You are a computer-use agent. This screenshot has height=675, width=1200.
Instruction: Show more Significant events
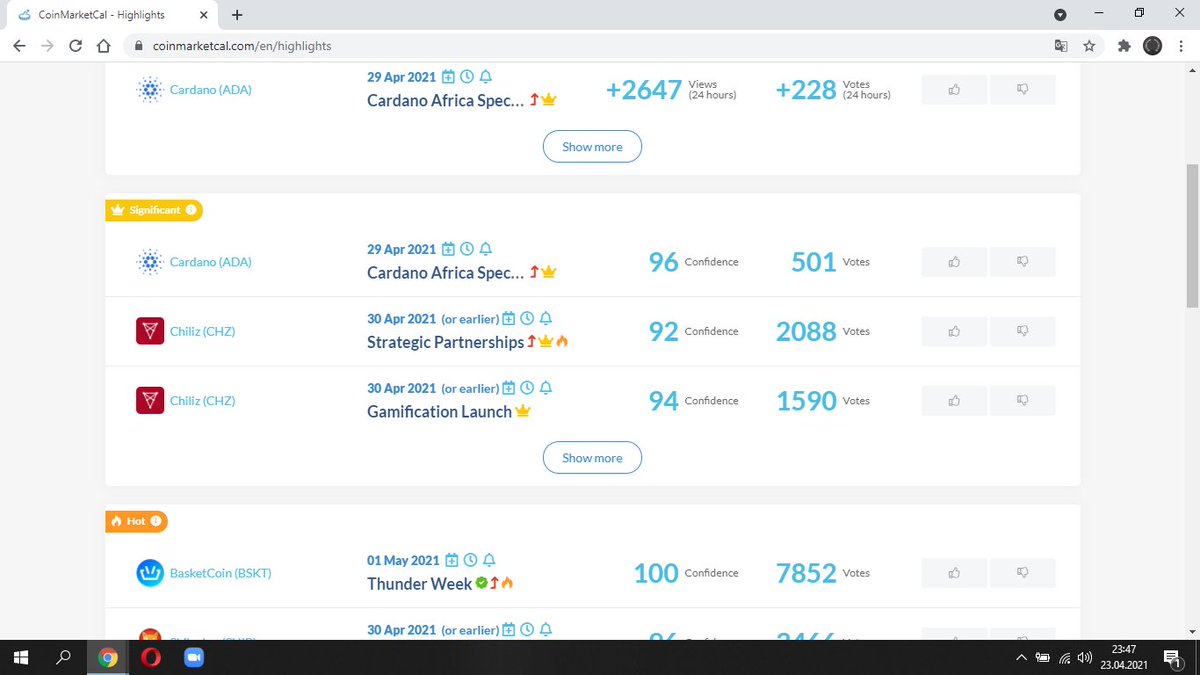click(592, 458)
